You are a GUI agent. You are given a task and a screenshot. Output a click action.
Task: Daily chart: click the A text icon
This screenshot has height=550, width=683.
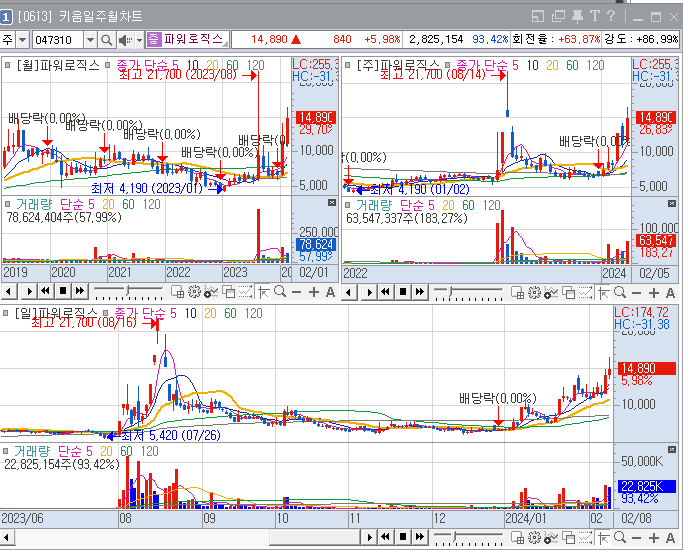pos(670,538)
